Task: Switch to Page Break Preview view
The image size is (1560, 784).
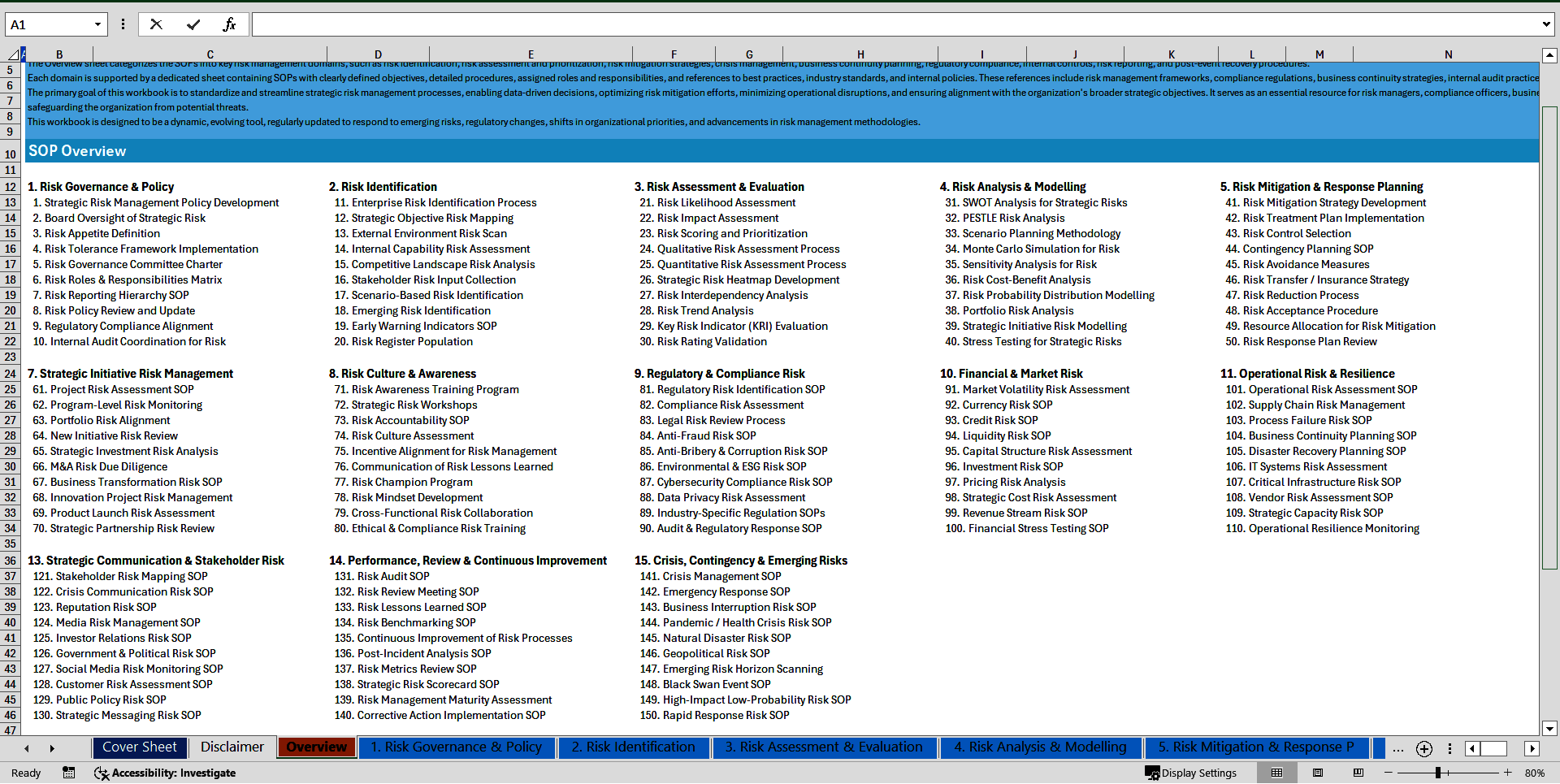Action: (1358, 773)
